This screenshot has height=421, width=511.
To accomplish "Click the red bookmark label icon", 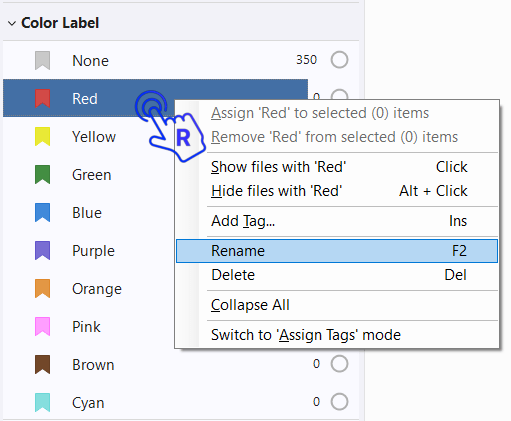I will (x=42, y=99).
